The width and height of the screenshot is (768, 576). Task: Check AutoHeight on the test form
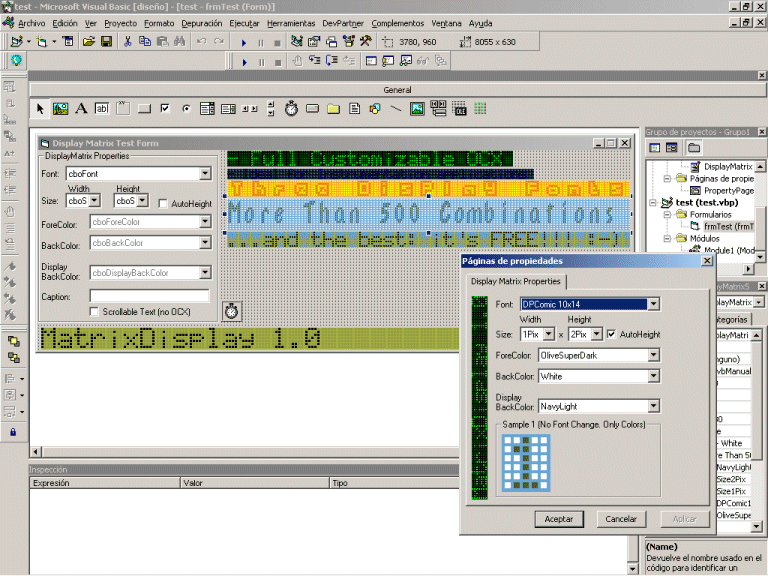[164, 203]
